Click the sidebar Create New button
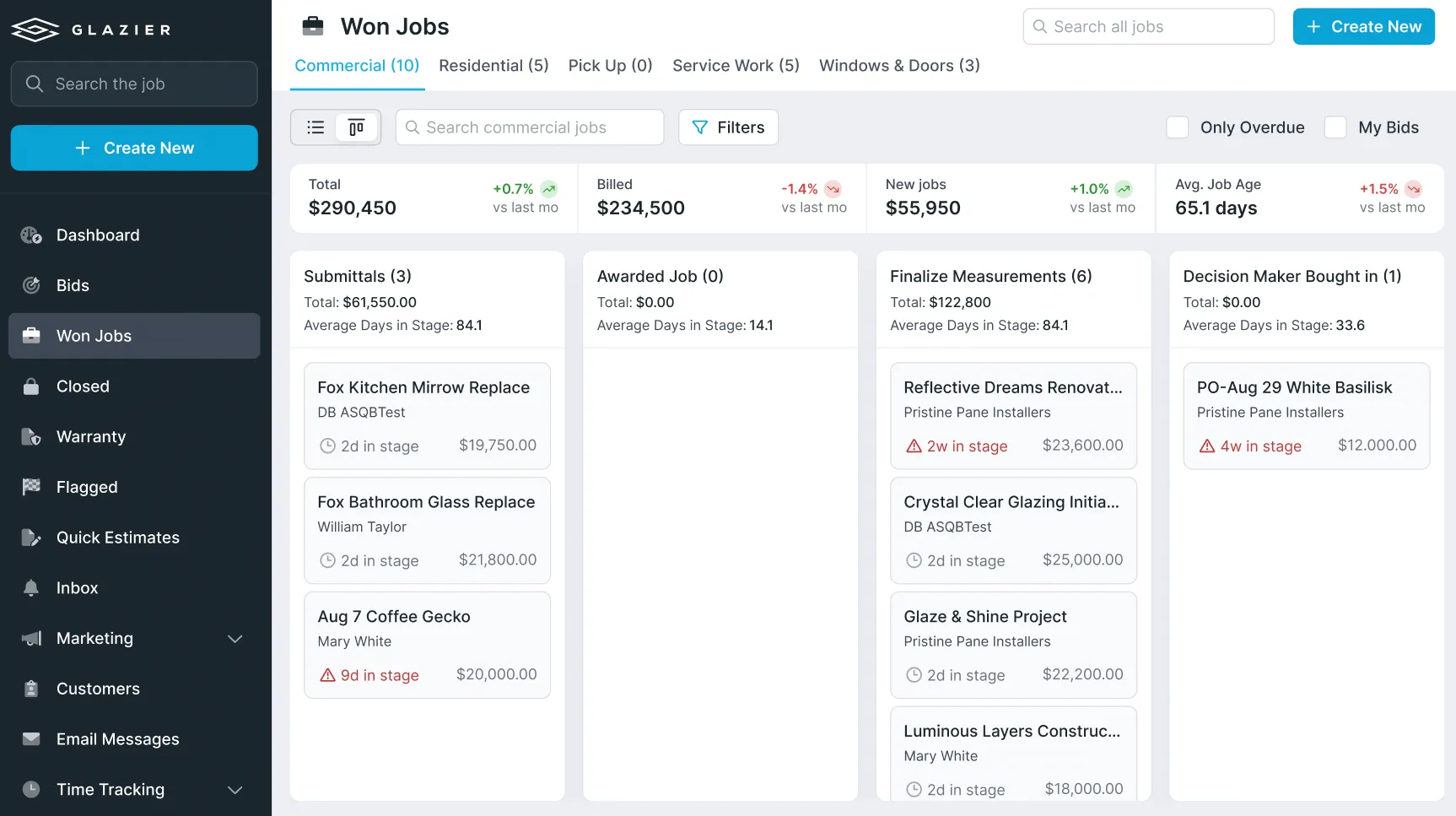The width and height of the screenshot is (1456, 816). click(134, 148)
